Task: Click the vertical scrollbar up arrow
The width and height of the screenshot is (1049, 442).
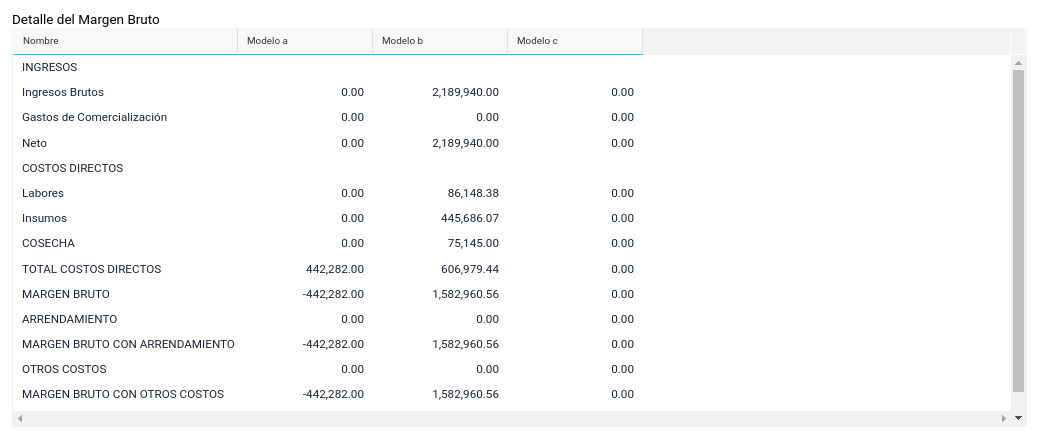Action: 1019,62
